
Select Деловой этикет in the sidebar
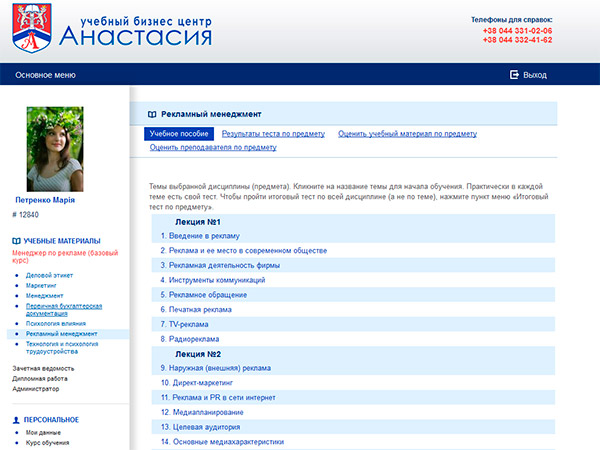(x=51, y=275)
